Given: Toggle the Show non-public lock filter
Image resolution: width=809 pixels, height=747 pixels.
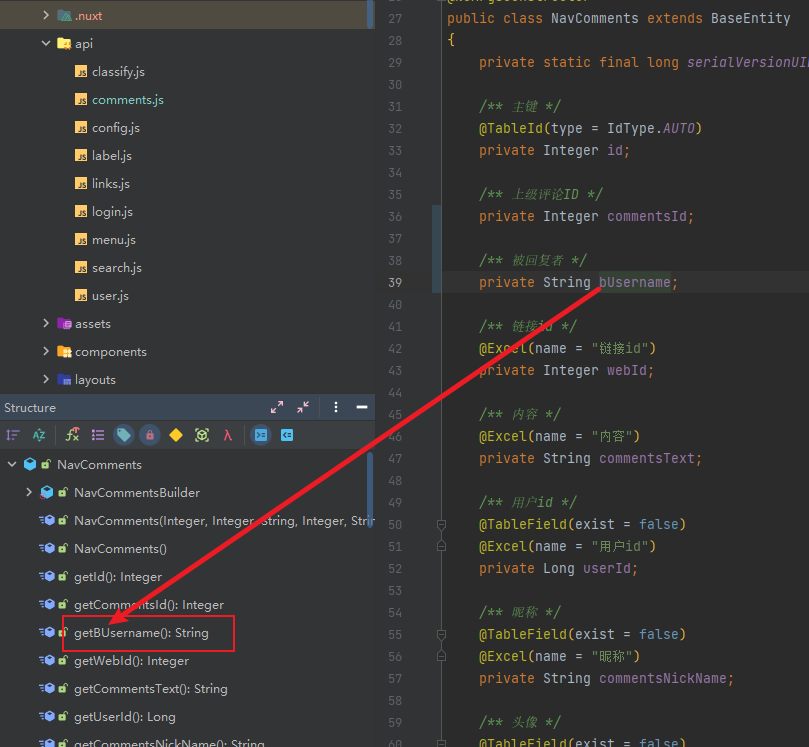Looking at the screenshot, I should [x=149, y=435].
